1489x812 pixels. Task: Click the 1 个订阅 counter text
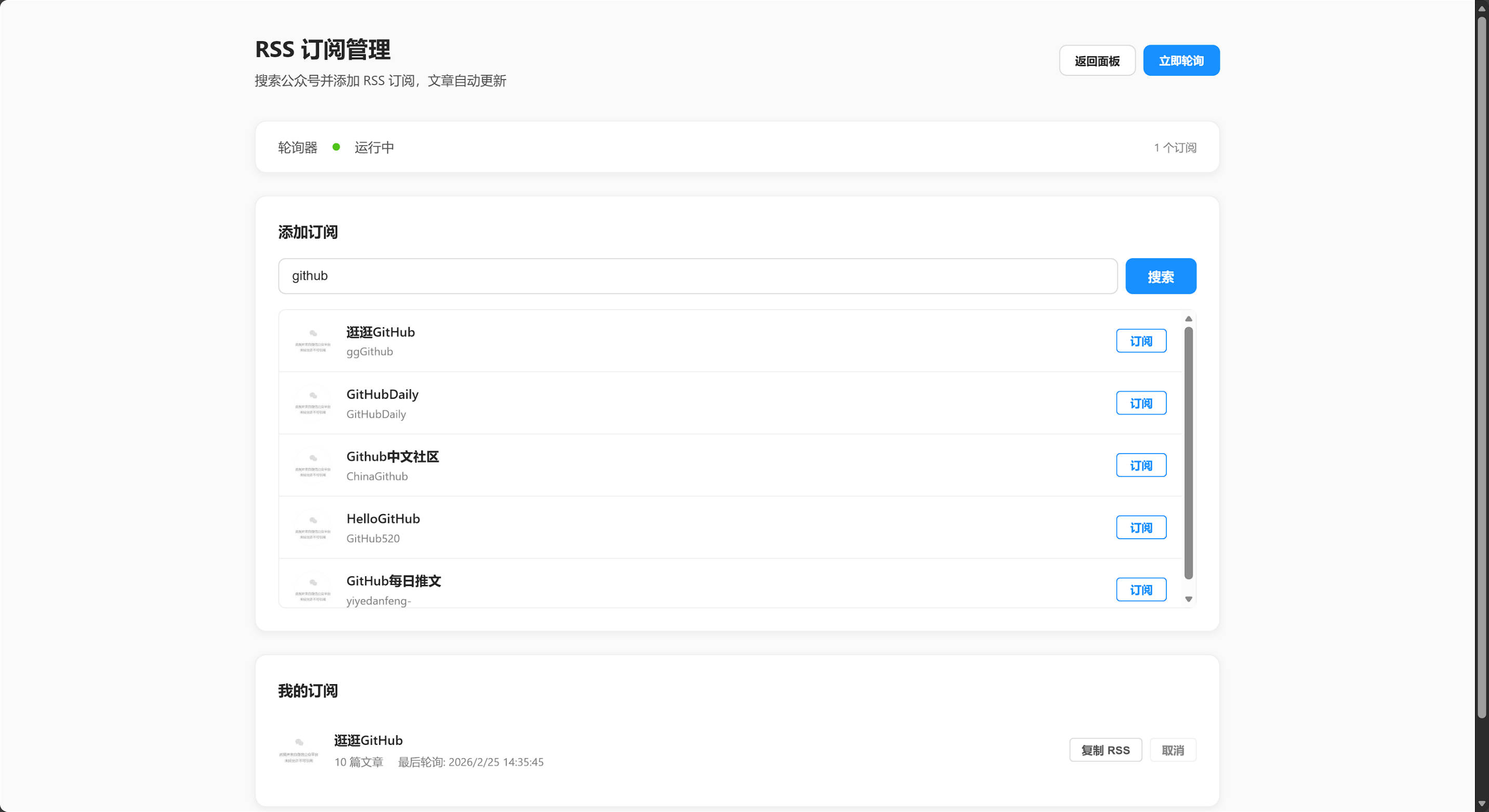pyautogui.click(x=1175, y=148)
